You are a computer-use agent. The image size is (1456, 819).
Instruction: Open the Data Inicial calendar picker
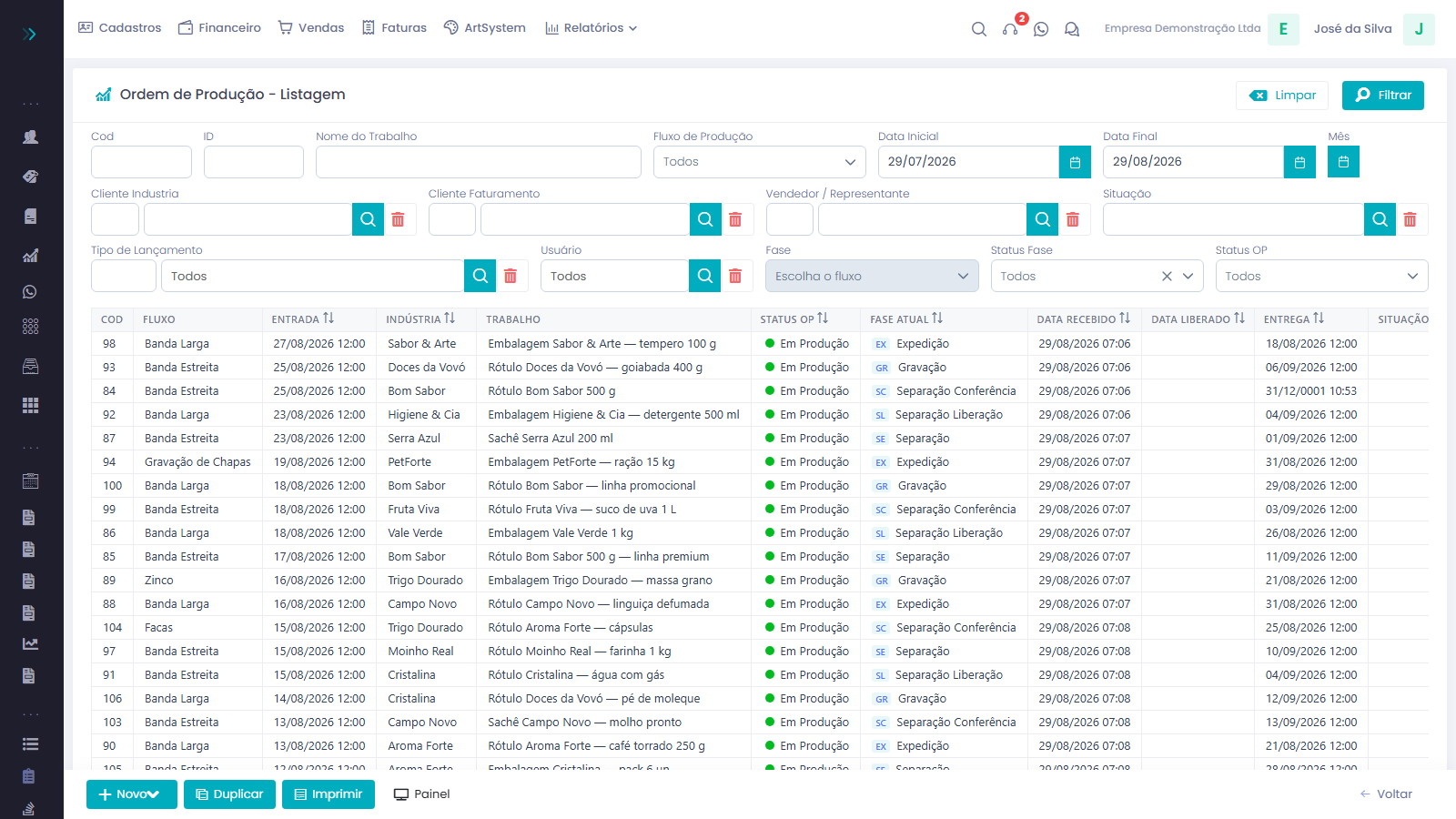(x=1075, y=162)
